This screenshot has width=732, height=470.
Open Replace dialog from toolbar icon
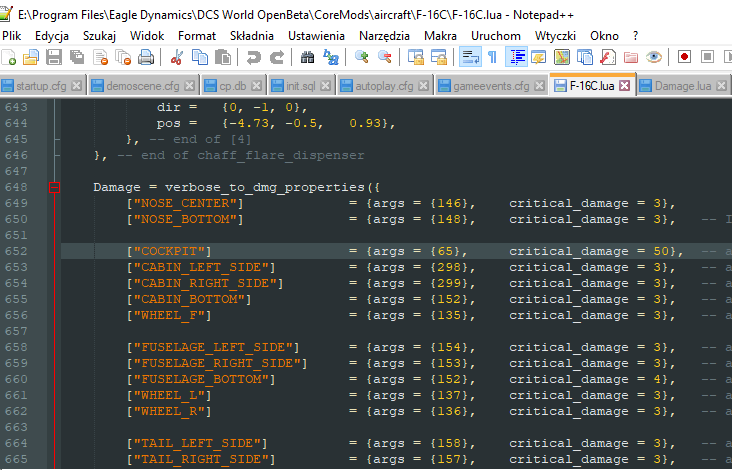tap(331, 57)
